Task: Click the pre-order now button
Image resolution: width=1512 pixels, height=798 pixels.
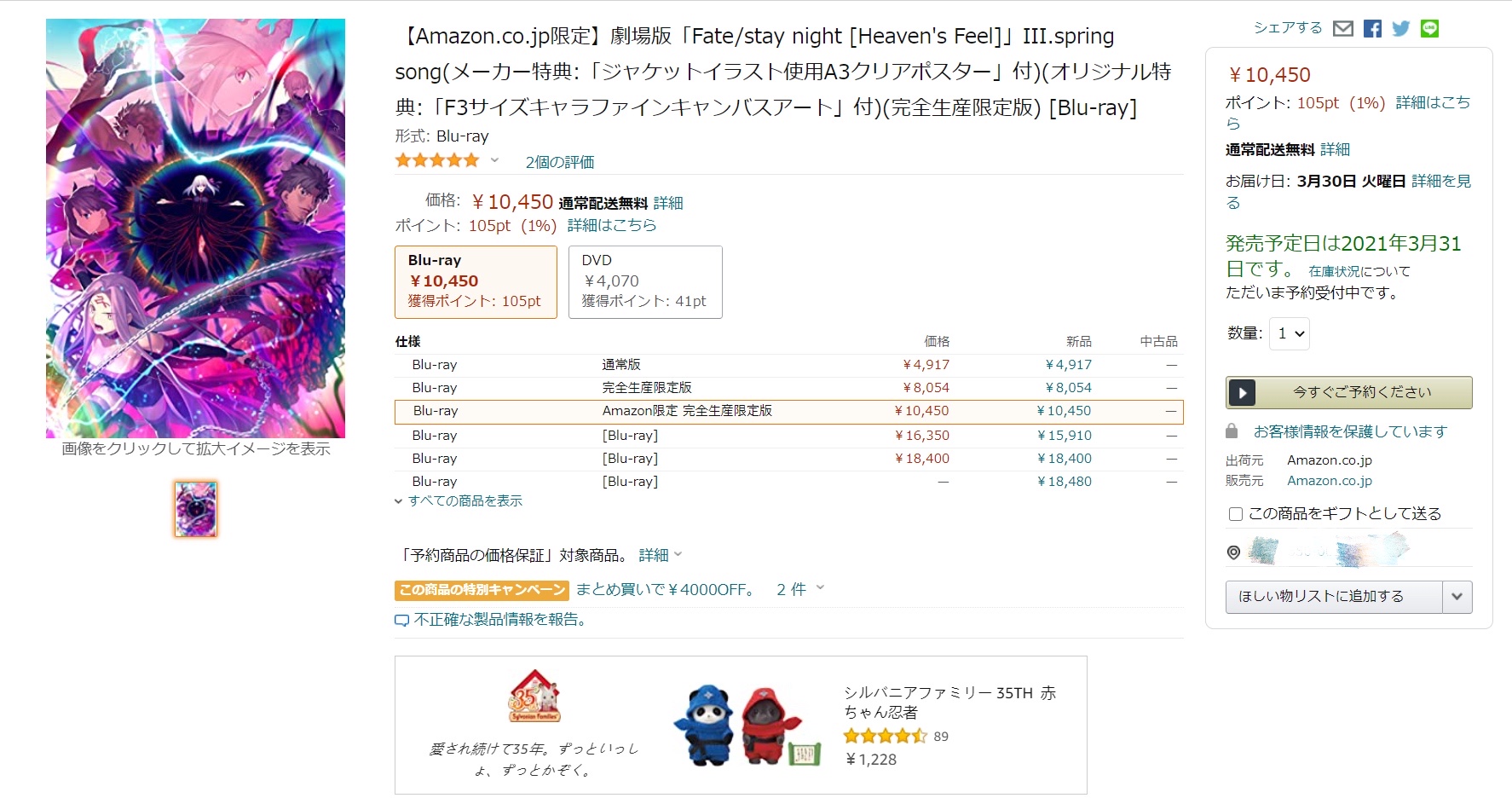Action: click(1349, 392)
